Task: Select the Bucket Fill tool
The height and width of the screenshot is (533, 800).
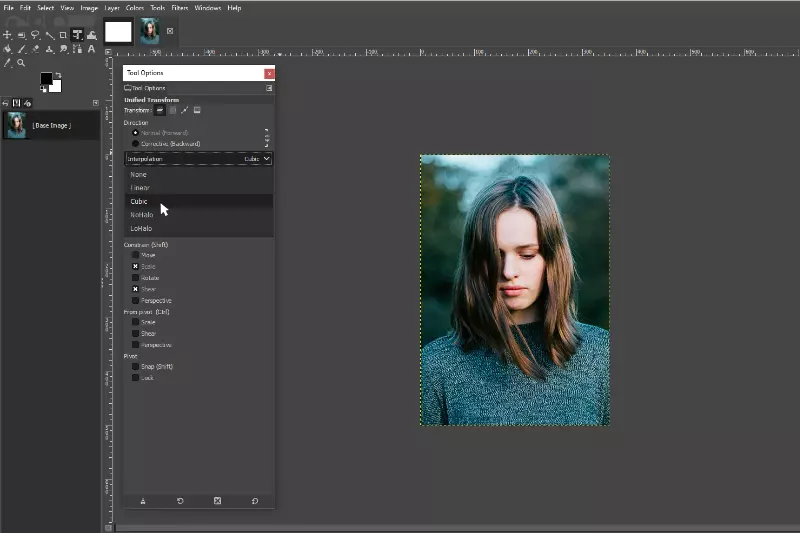Action: pyautogui.click(x=7, y=49)
